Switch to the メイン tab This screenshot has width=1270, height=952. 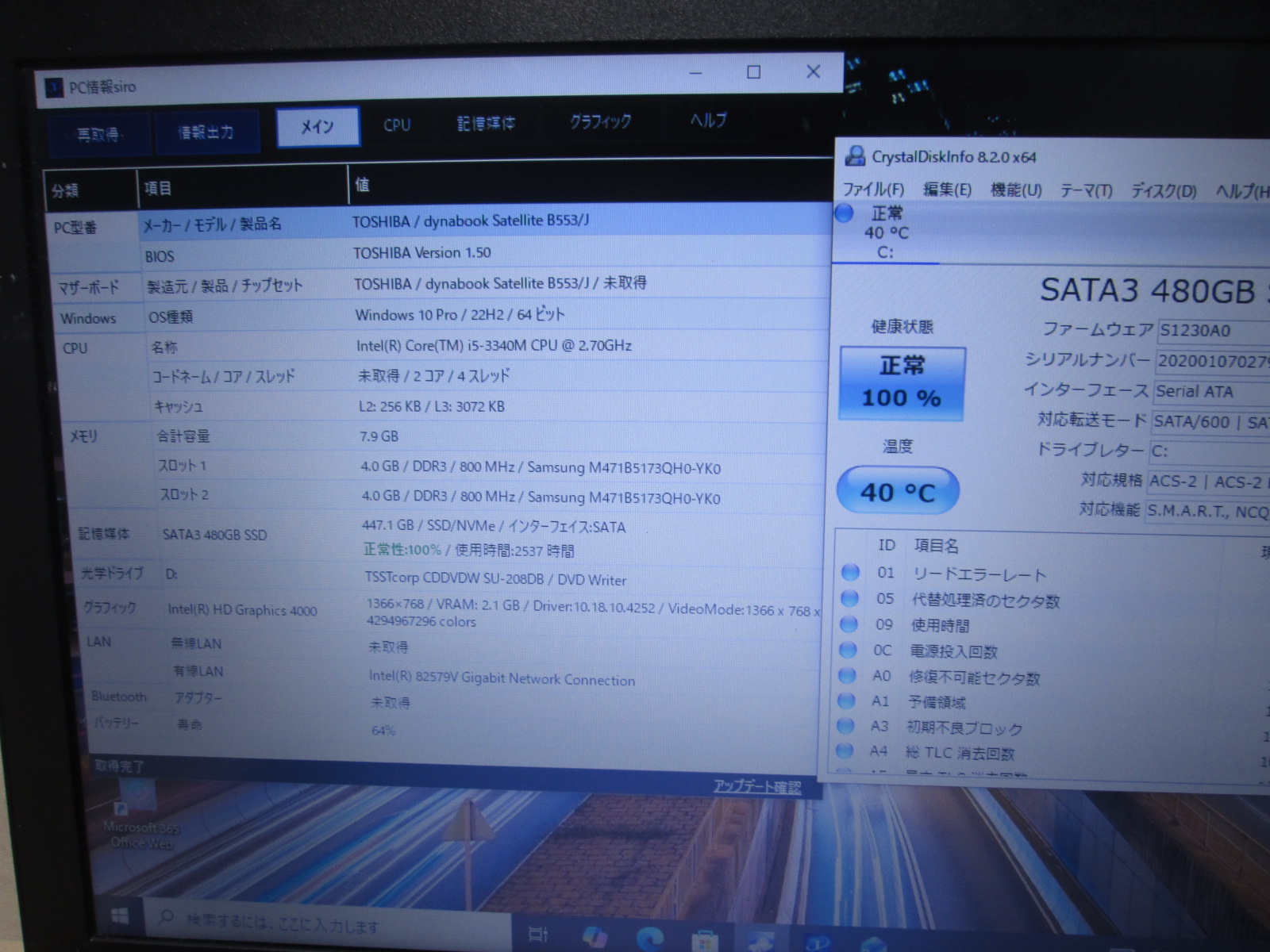point(317,127)
